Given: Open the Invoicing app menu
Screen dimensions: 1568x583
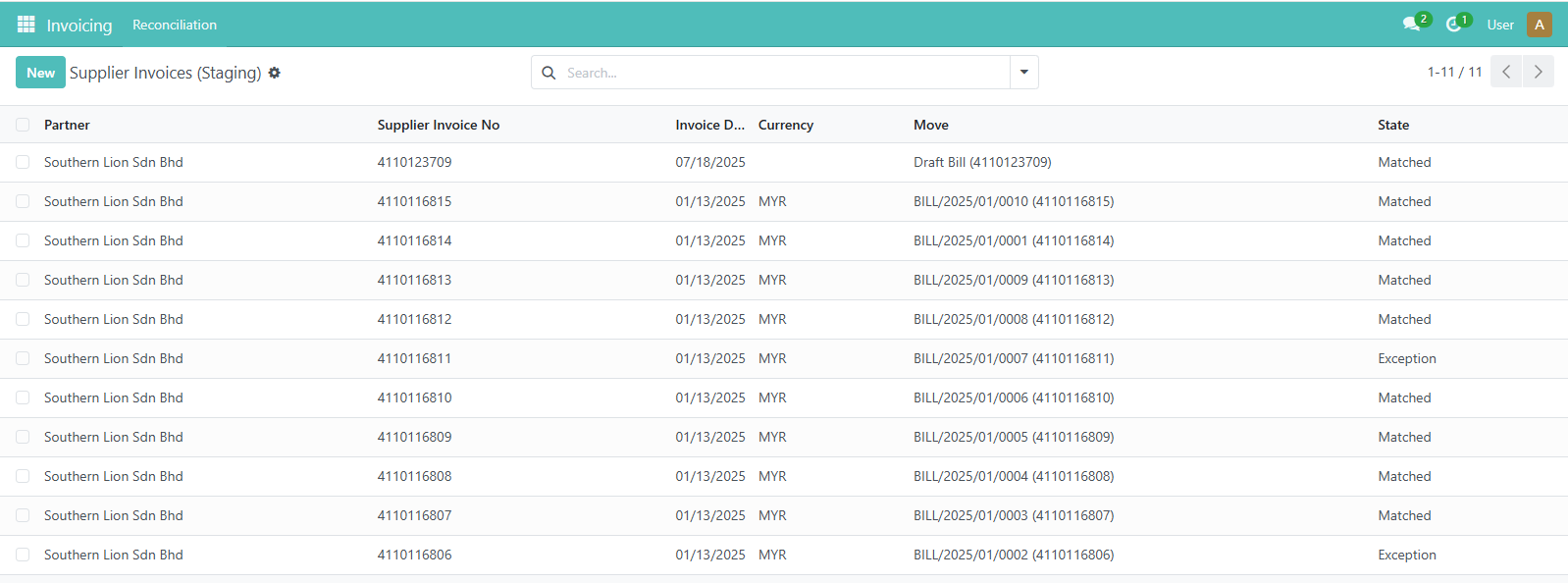Looking at the screenshot, I should (79, 26).
